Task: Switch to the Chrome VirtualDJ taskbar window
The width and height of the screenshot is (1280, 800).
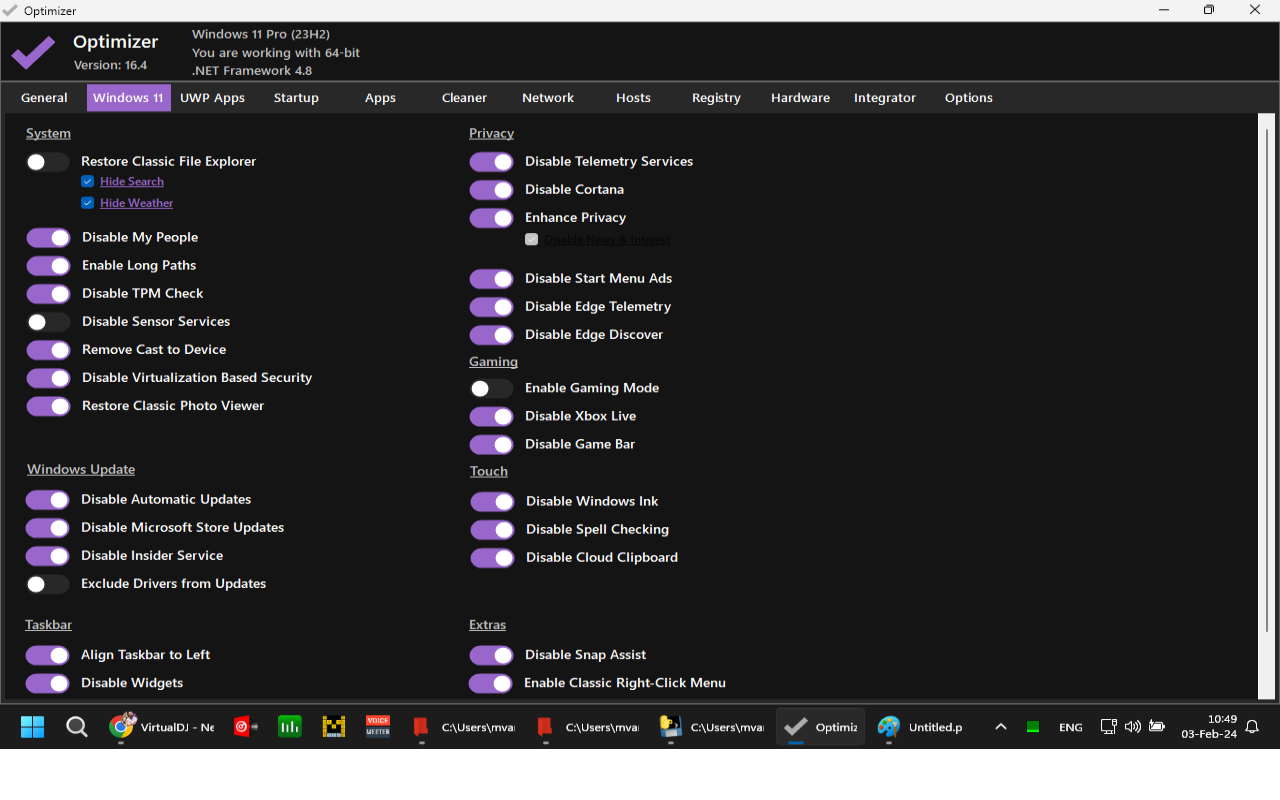Action: [x=162, y=727]
